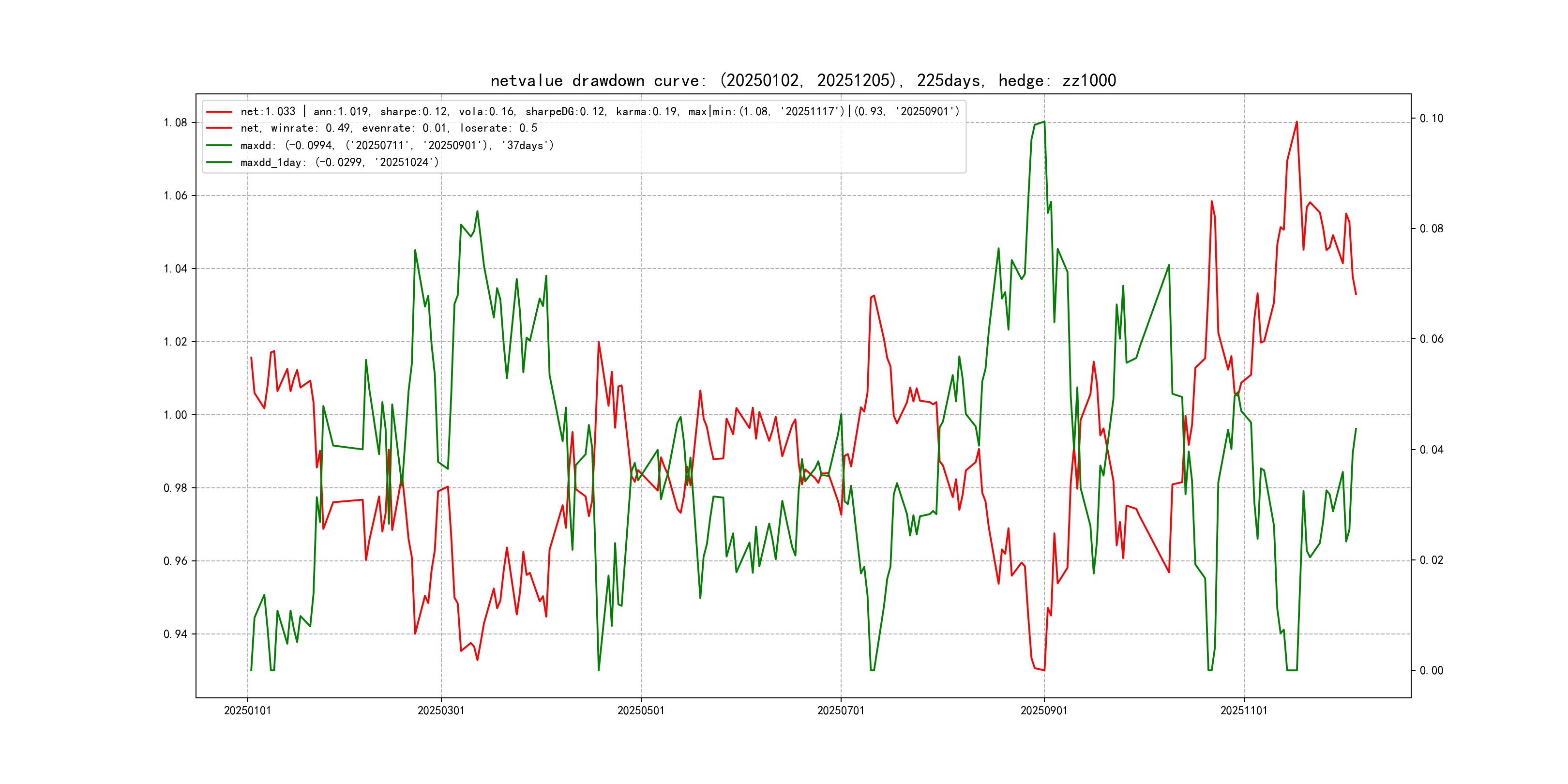
Task: Click the 0.94 left axis label
Action: [175, 634]
